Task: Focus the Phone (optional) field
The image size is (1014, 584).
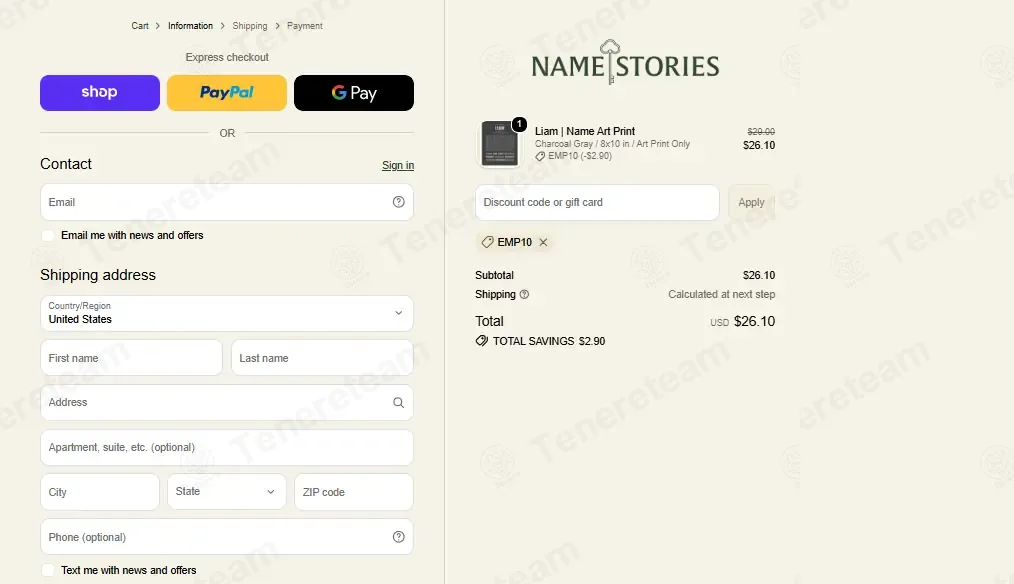Action: (227, 537)
